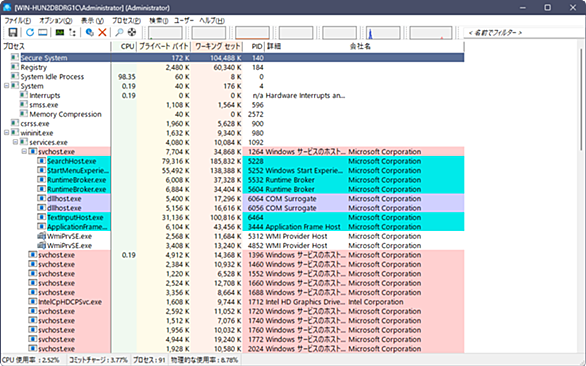Sort by the プライベート バイト column header
Image resolution: width=586 pixels, height=366 pixels.
click(164, 46)
